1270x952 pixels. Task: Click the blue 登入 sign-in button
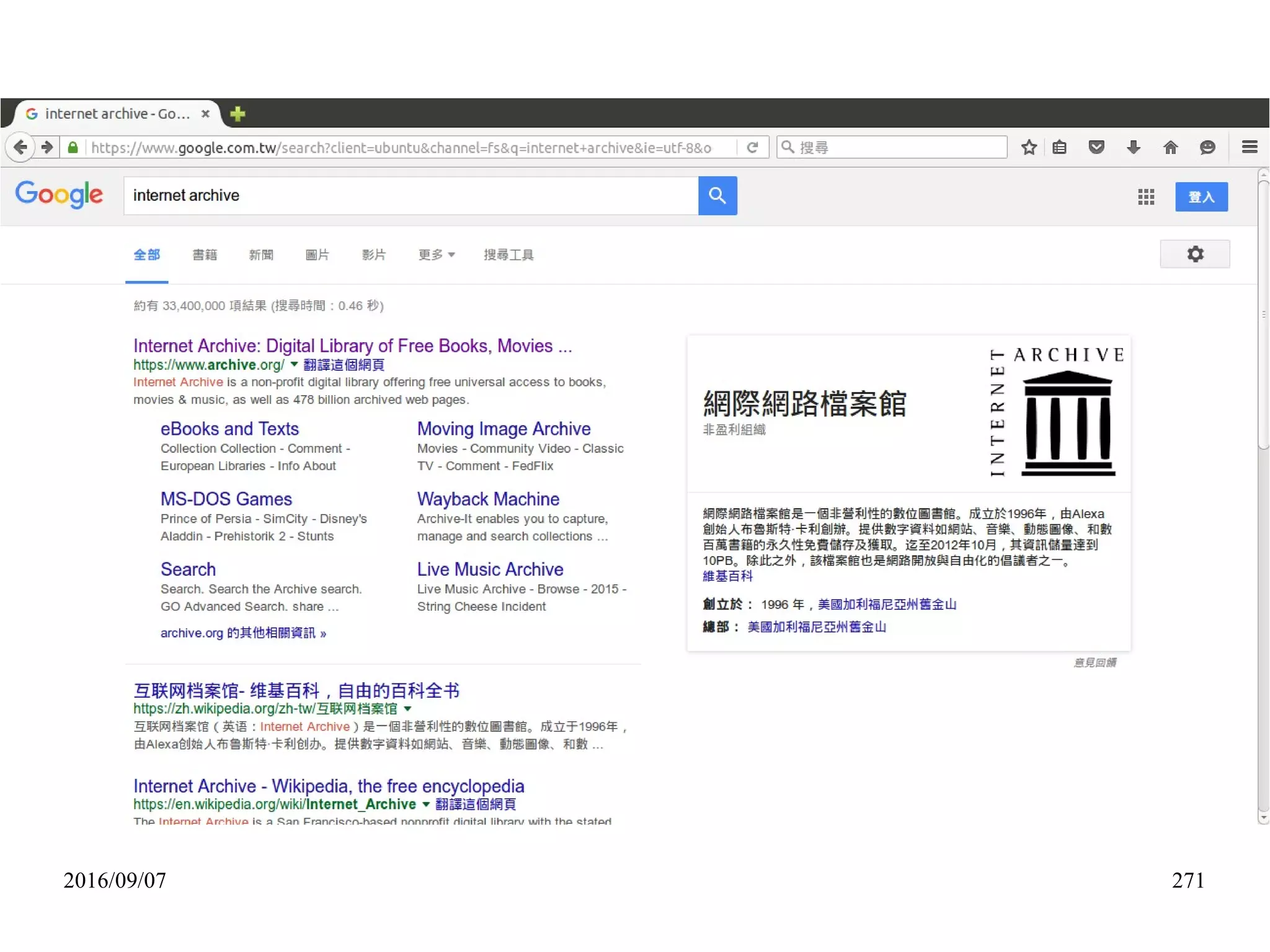click(1201, 197)
